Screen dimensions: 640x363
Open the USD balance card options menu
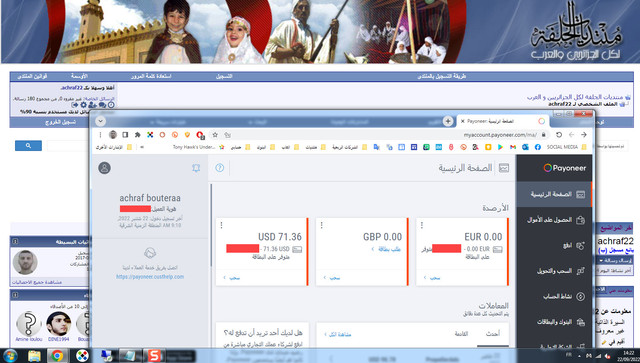[222, 225]
